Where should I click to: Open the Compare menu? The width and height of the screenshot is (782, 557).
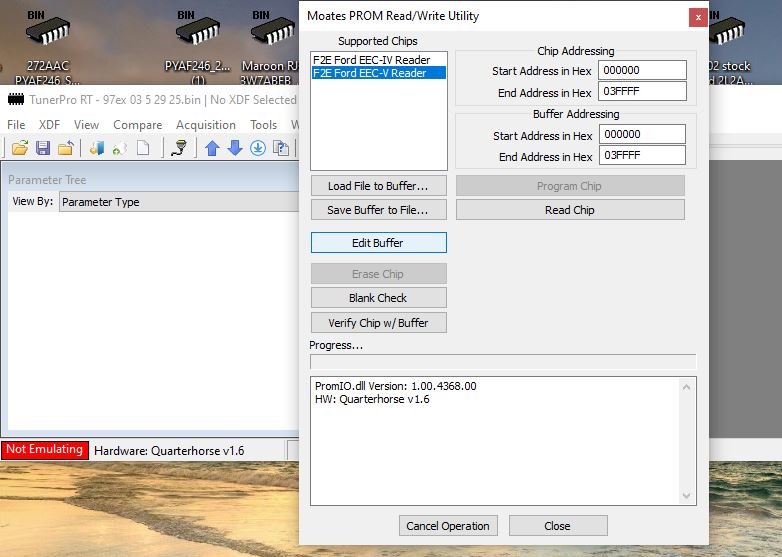(138, 125)
